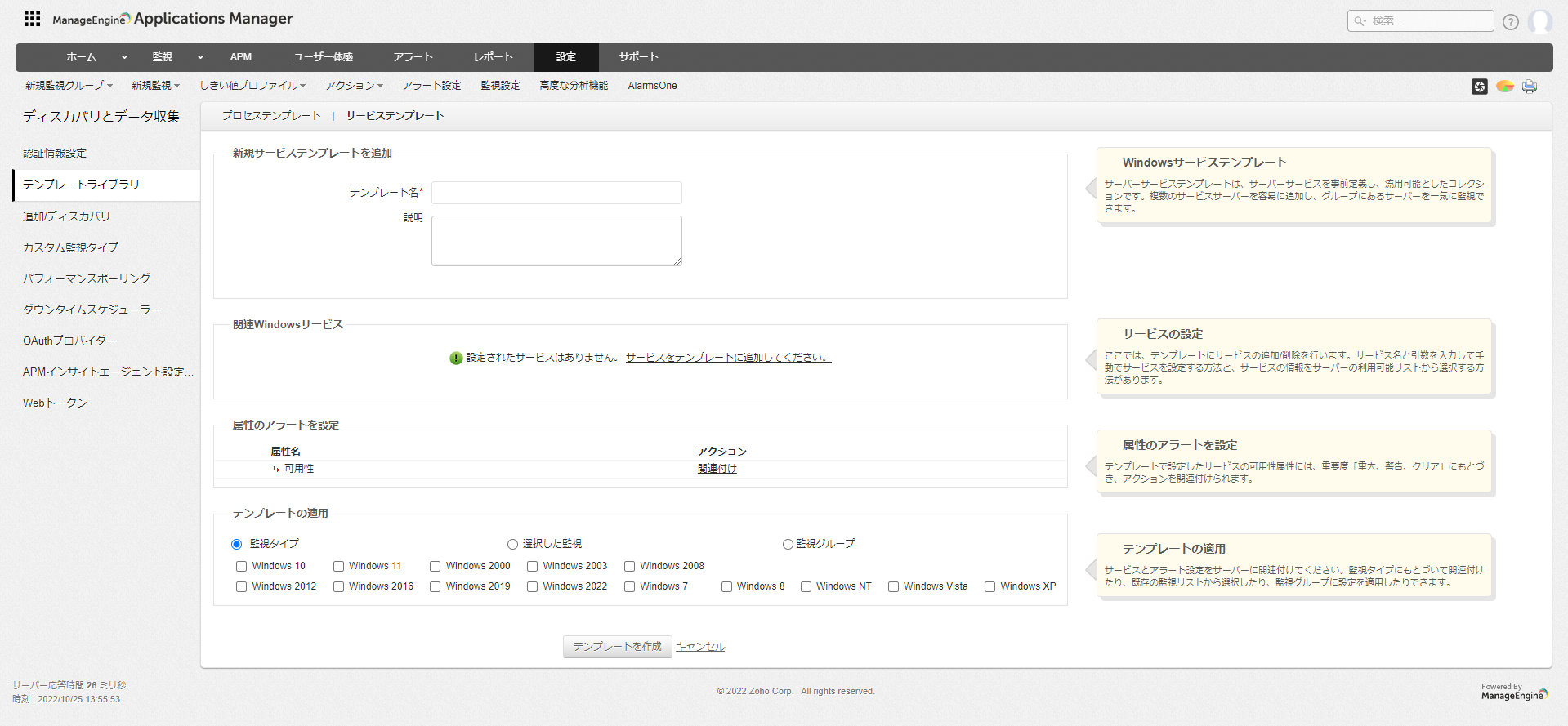The height and width of the screenshot is (726, 1568).
Task: Open the サポート tab
Action: coord(638,57)
